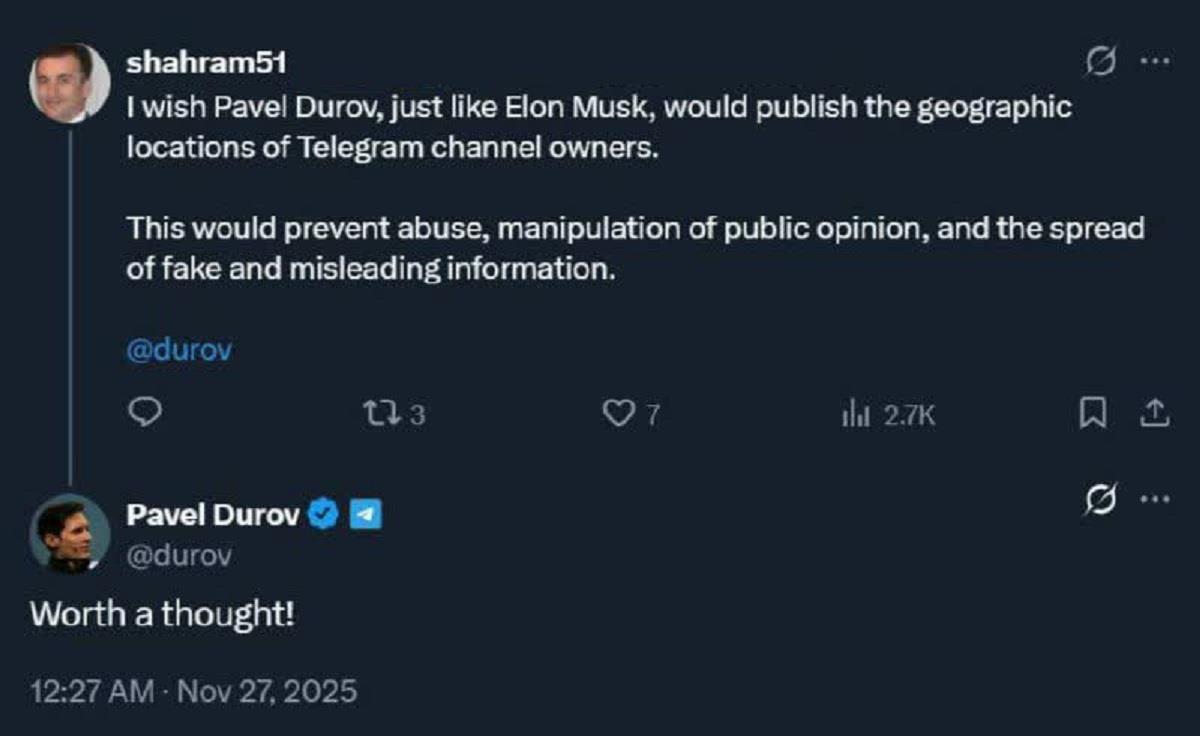Open the 12:27 AM Nov 27, 2025 timestamp
1200x736 pixels.
(193, 691)
